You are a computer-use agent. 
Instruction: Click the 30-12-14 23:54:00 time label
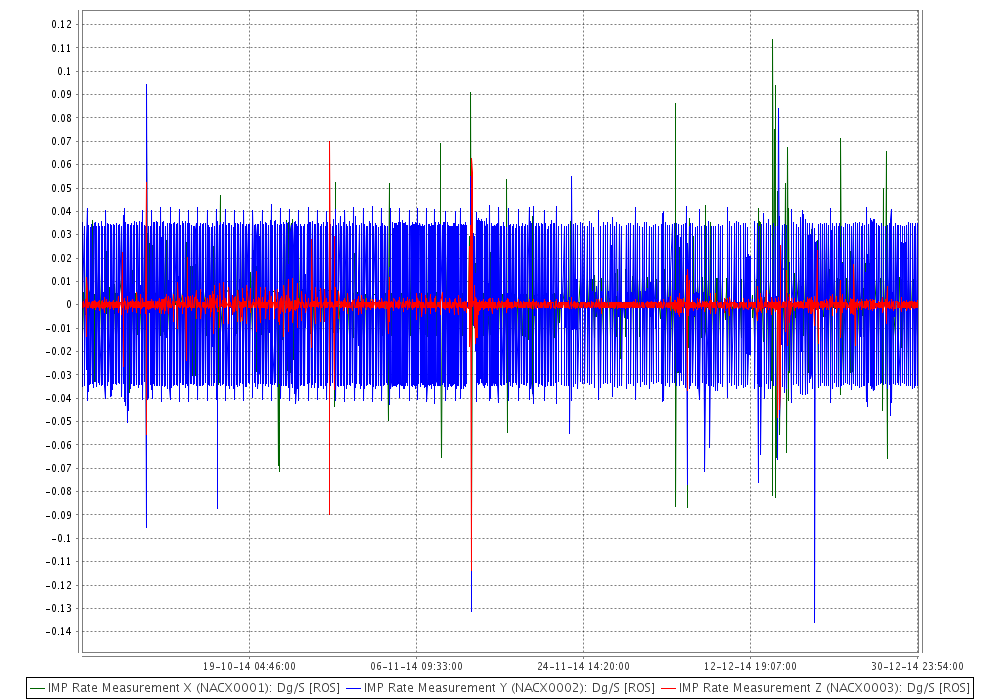917,666
